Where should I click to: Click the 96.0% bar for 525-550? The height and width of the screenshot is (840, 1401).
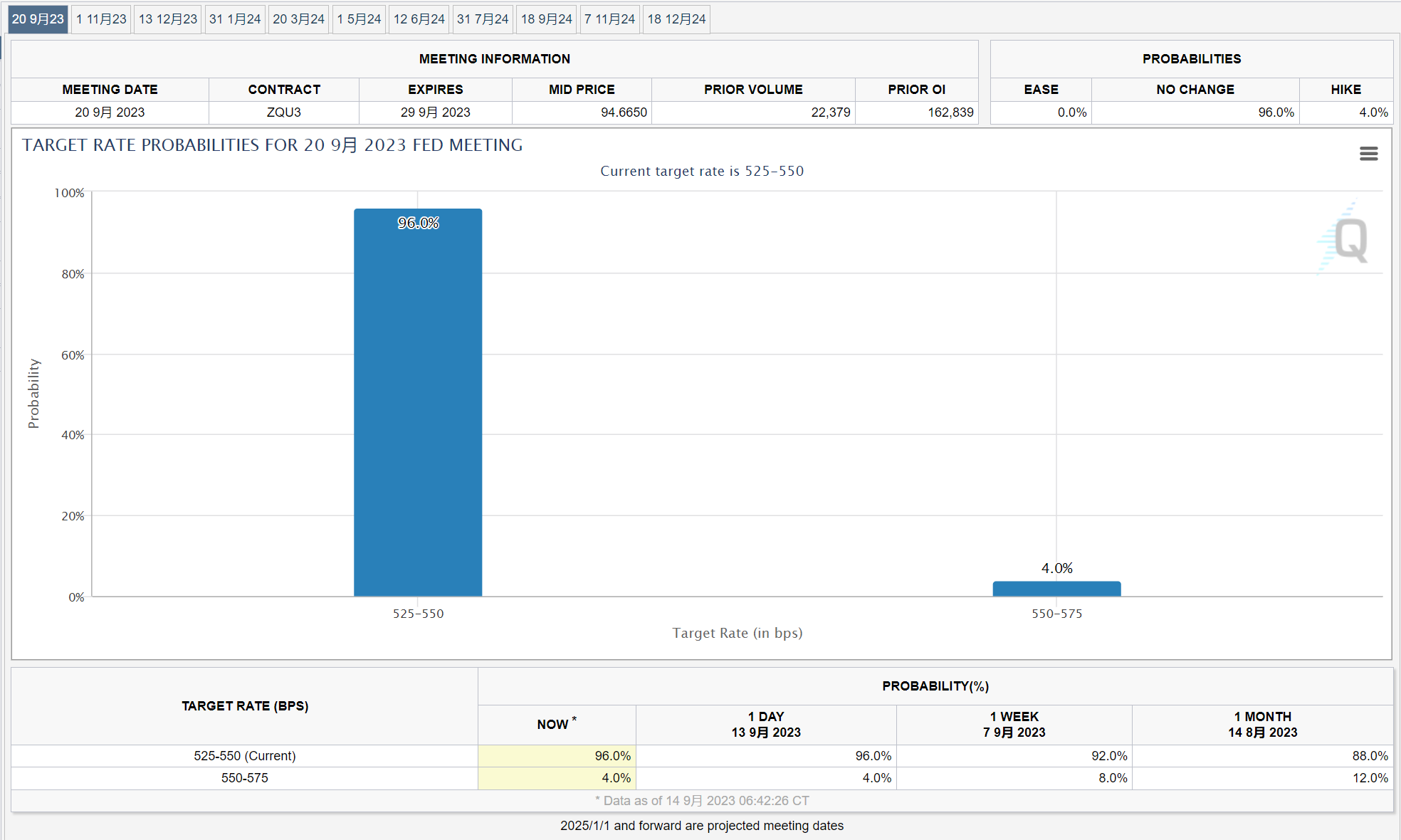click(x=418, y=402)
